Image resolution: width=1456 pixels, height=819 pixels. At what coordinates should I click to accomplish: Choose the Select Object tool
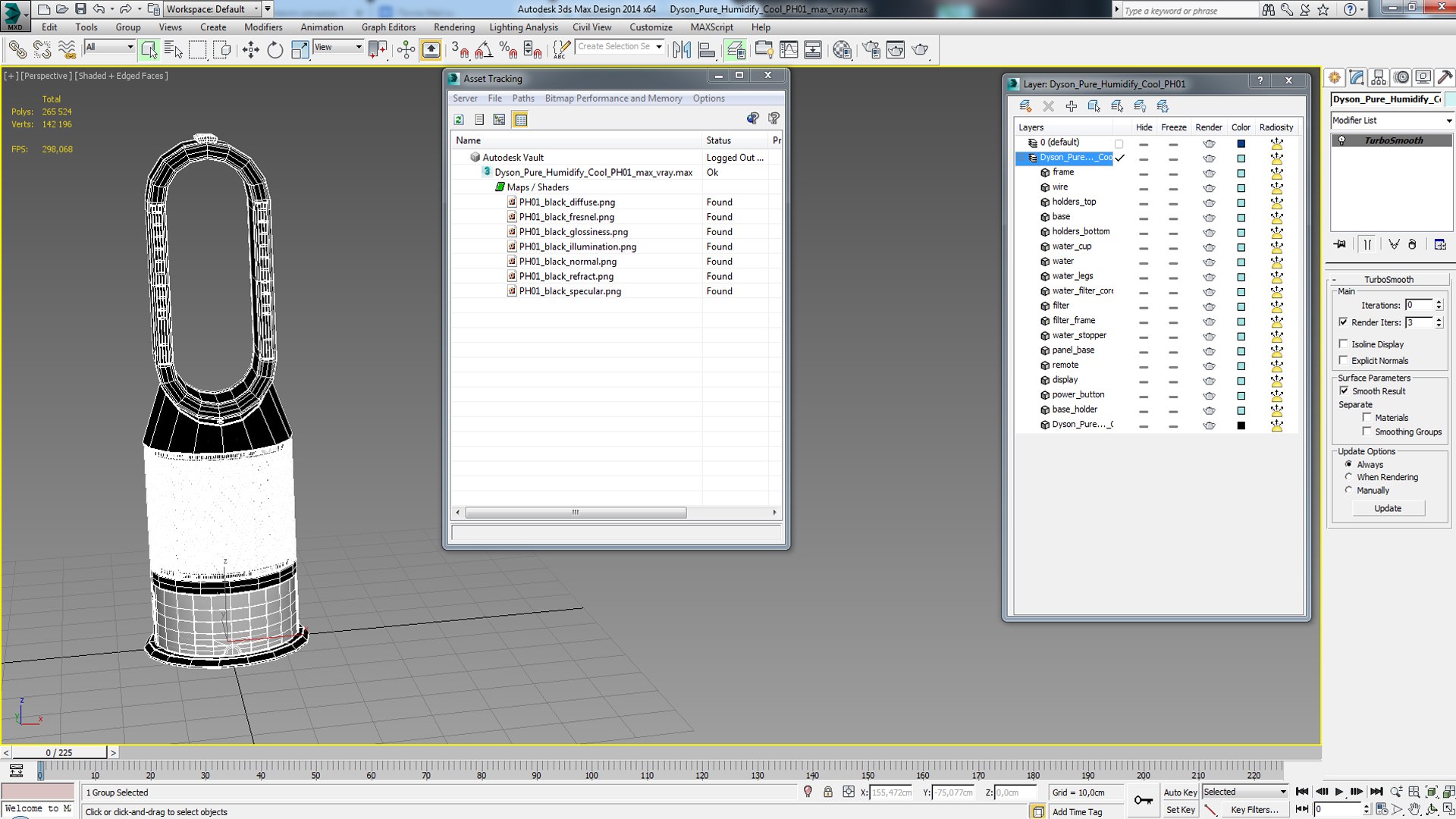tap(149, 50)
